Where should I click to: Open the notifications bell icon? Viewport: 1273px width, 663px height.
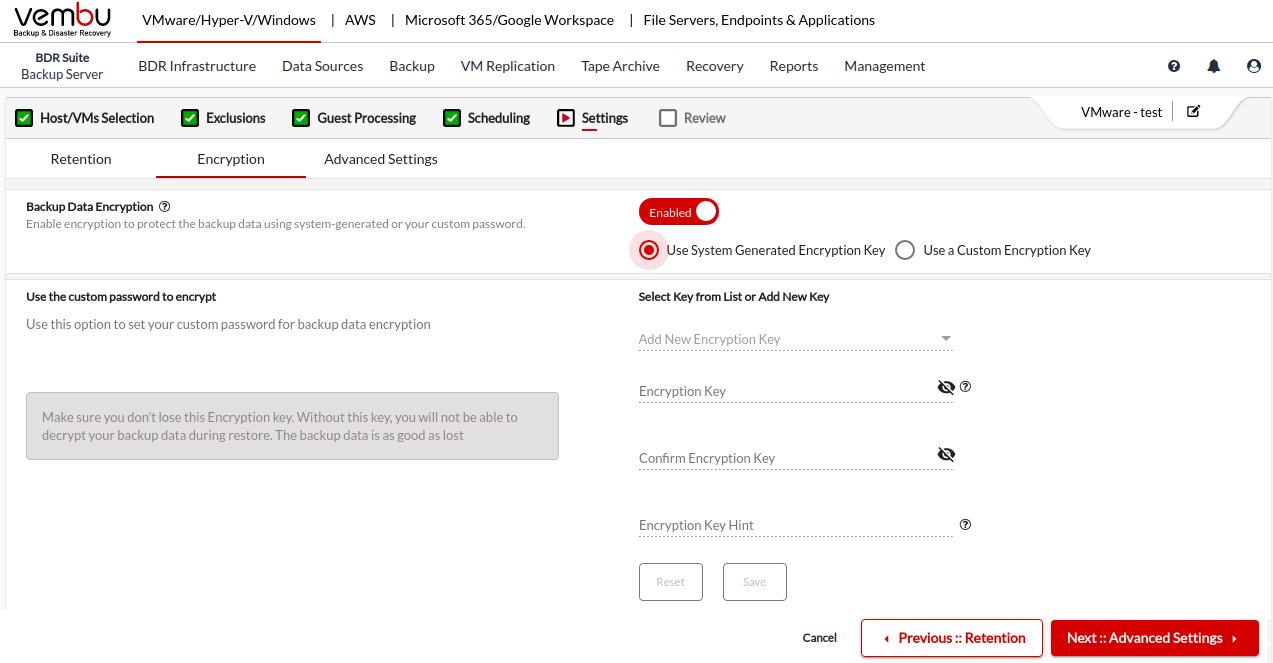coord(1214,66)
